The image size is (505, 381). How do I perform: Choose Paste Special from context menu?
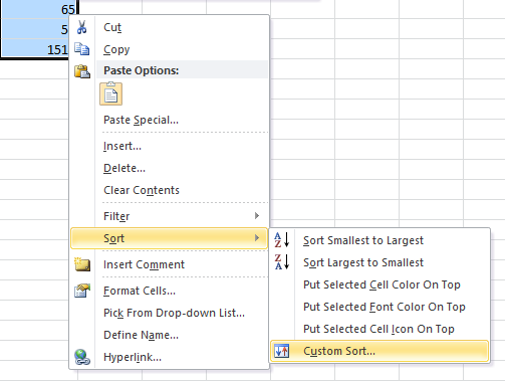tap(141, 120)
